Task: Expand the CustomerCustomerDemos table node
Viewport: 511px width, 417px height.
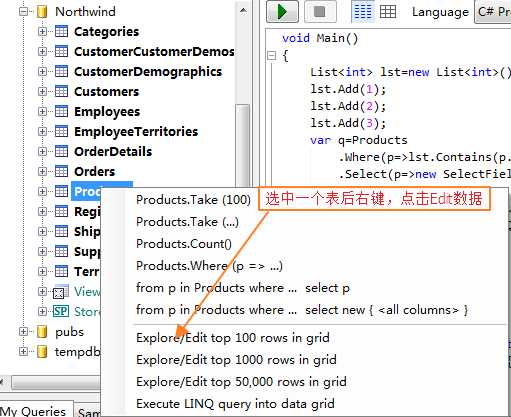Action: 42,52
